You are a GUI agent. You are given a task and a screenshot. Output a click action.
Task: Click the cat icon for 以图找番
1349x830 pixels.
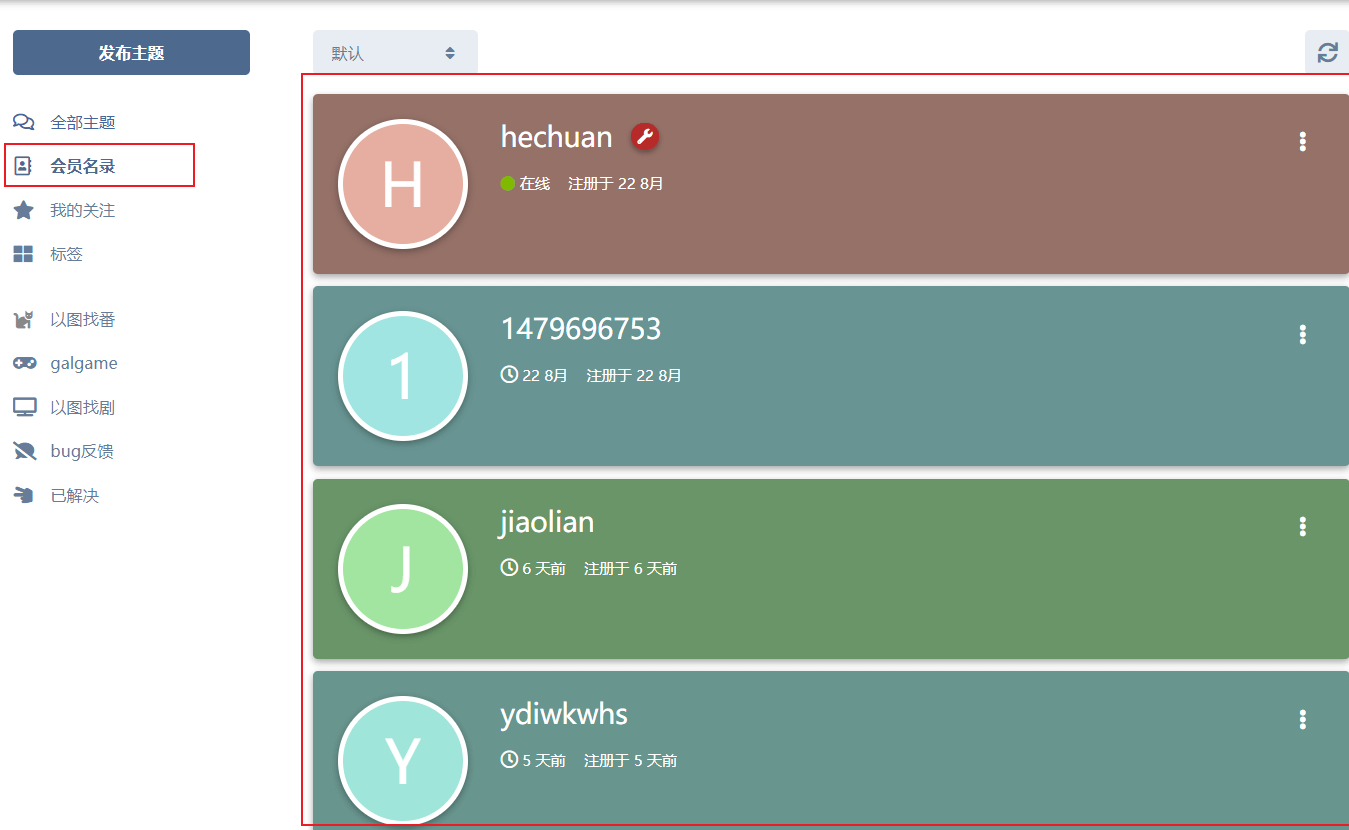[x=24, y=320]
